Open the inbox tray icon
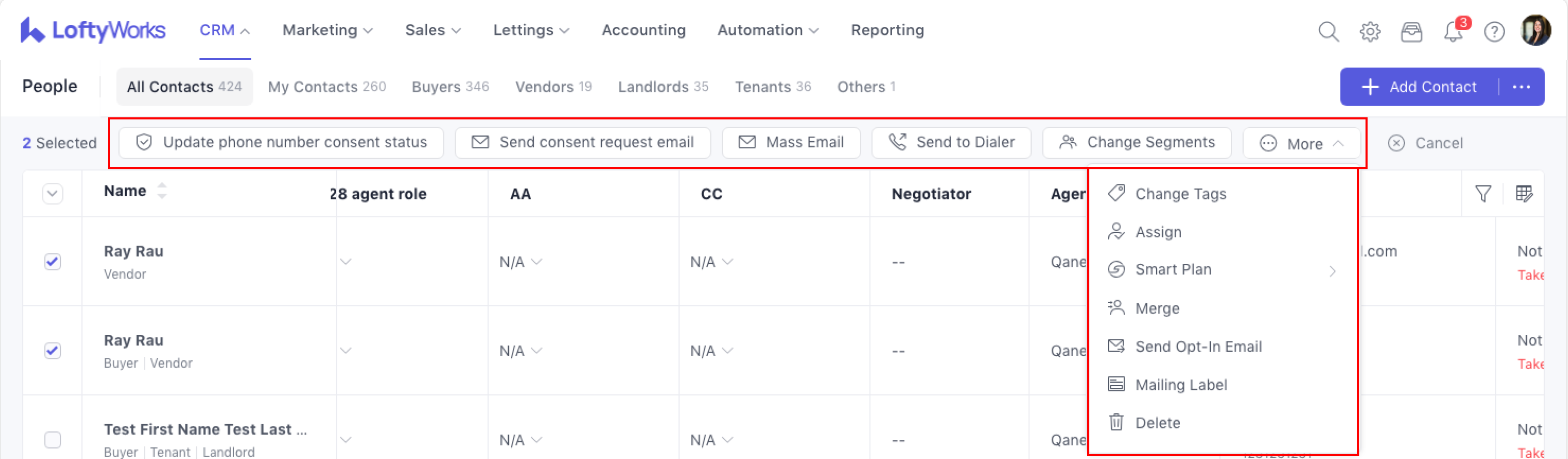Image resolution: width=1568 pixels, height=459 pixels. (1411, 31)
